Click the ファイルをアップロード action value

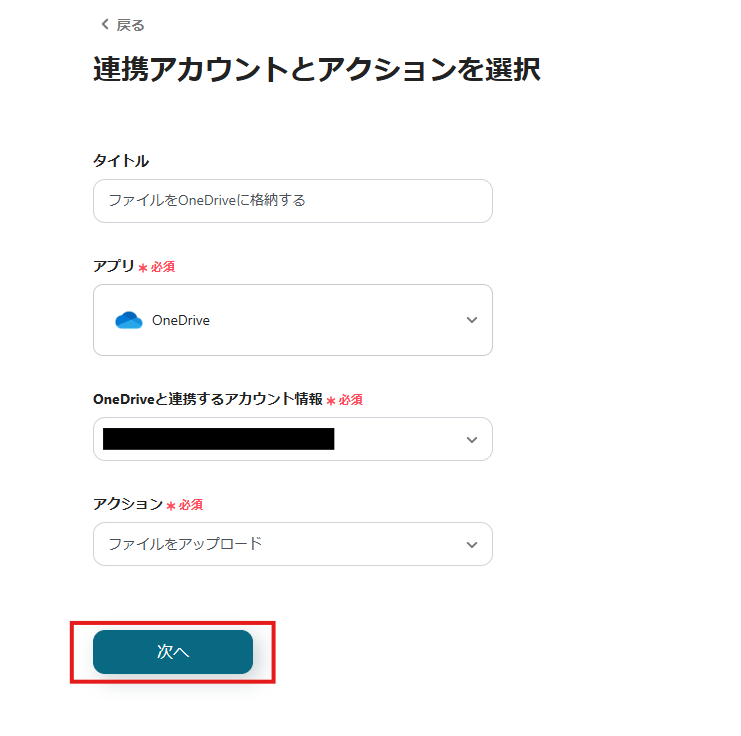click(185, 544)
